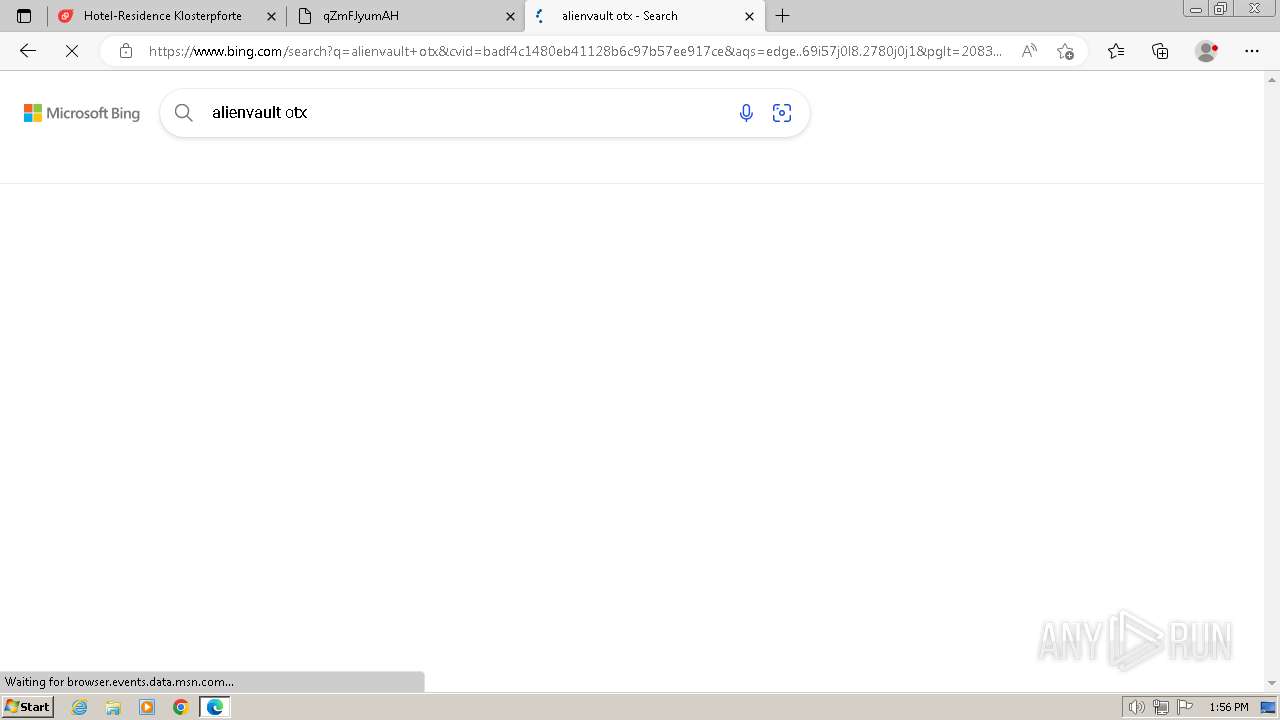
Task: Open the Favorites list
Action: click(x=1116, y=51)
